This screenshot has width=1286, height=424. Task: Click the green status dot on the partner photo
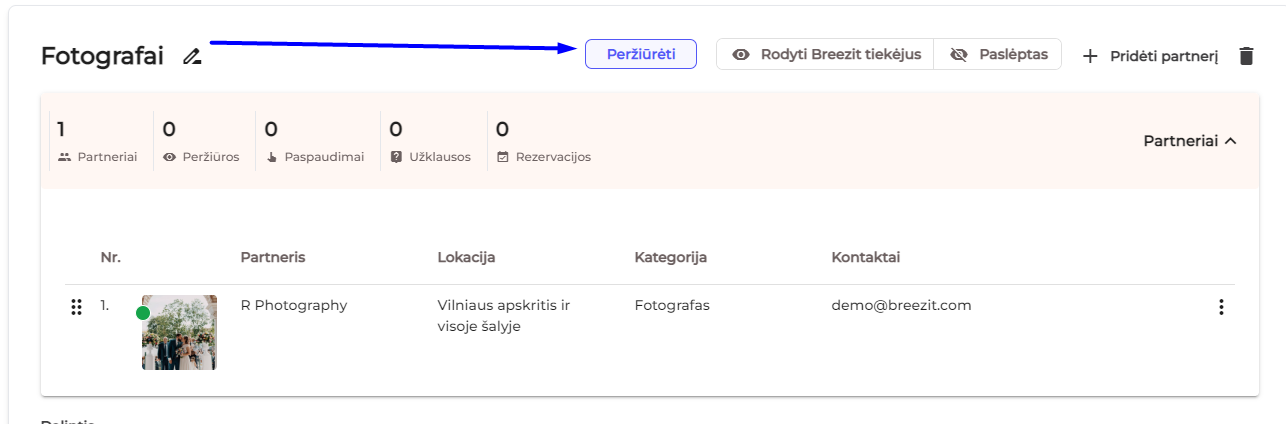point(143,313)
